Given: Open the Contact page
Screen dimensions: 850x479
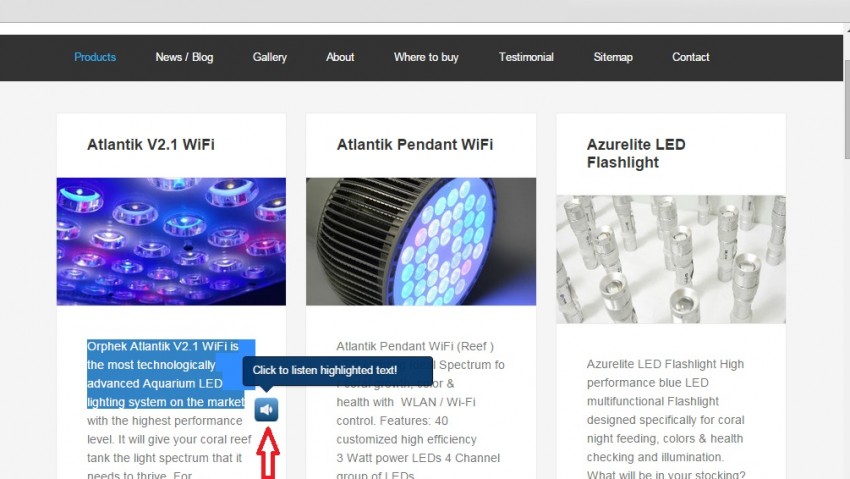Looking at the screenshot, I should (691, 57).
